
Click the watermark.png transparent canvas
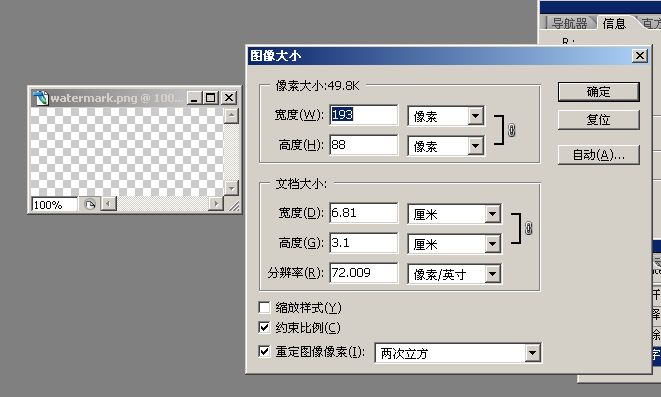[126, 152]
